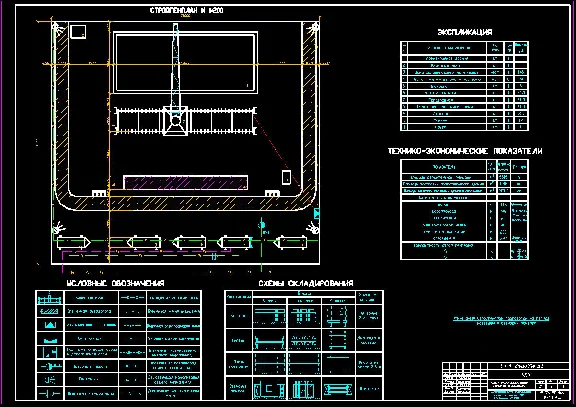Image resolution: width=576 pixels, height=407 pixels.
Task: Click the ТЕХНИКО-ЭКОНОМИЧЕСКИЕ ПОКАЗАТЕЛИ heading
Action: (465, 151)
